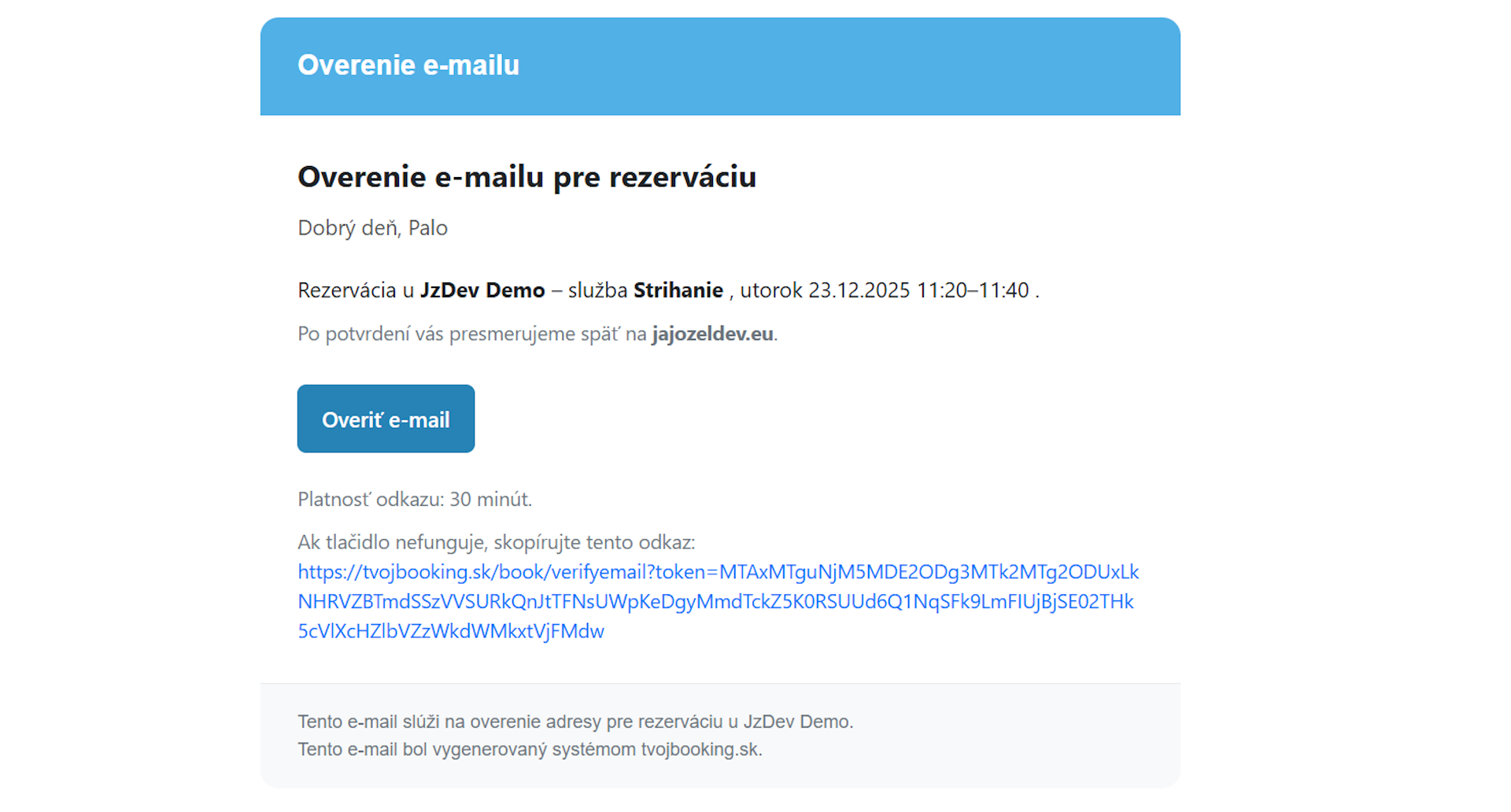This screenshot has height=812, width=1511.
Task: Click JzDev Demo in the footer text
Action: [796, 722]
